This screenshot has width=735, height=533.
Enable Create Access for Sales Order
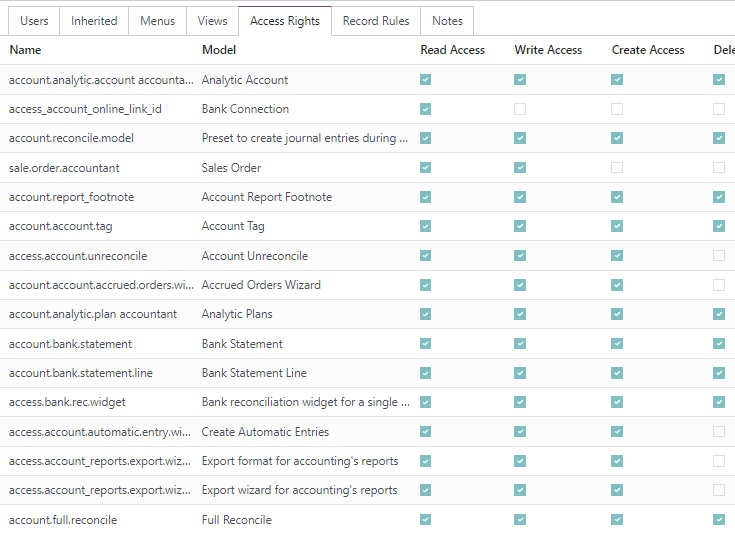point(617,168)
